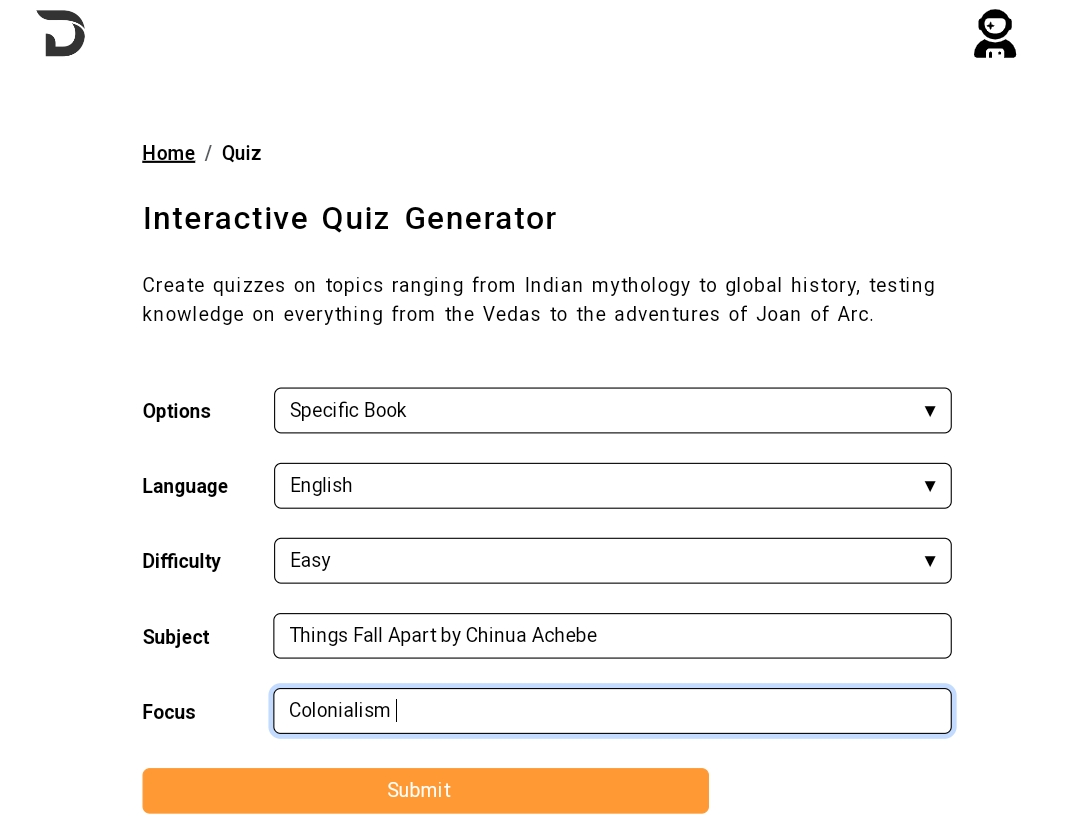
Task: Follow the Home breadcrumb link
Action: pyautogui.click(x=168, y=153)
